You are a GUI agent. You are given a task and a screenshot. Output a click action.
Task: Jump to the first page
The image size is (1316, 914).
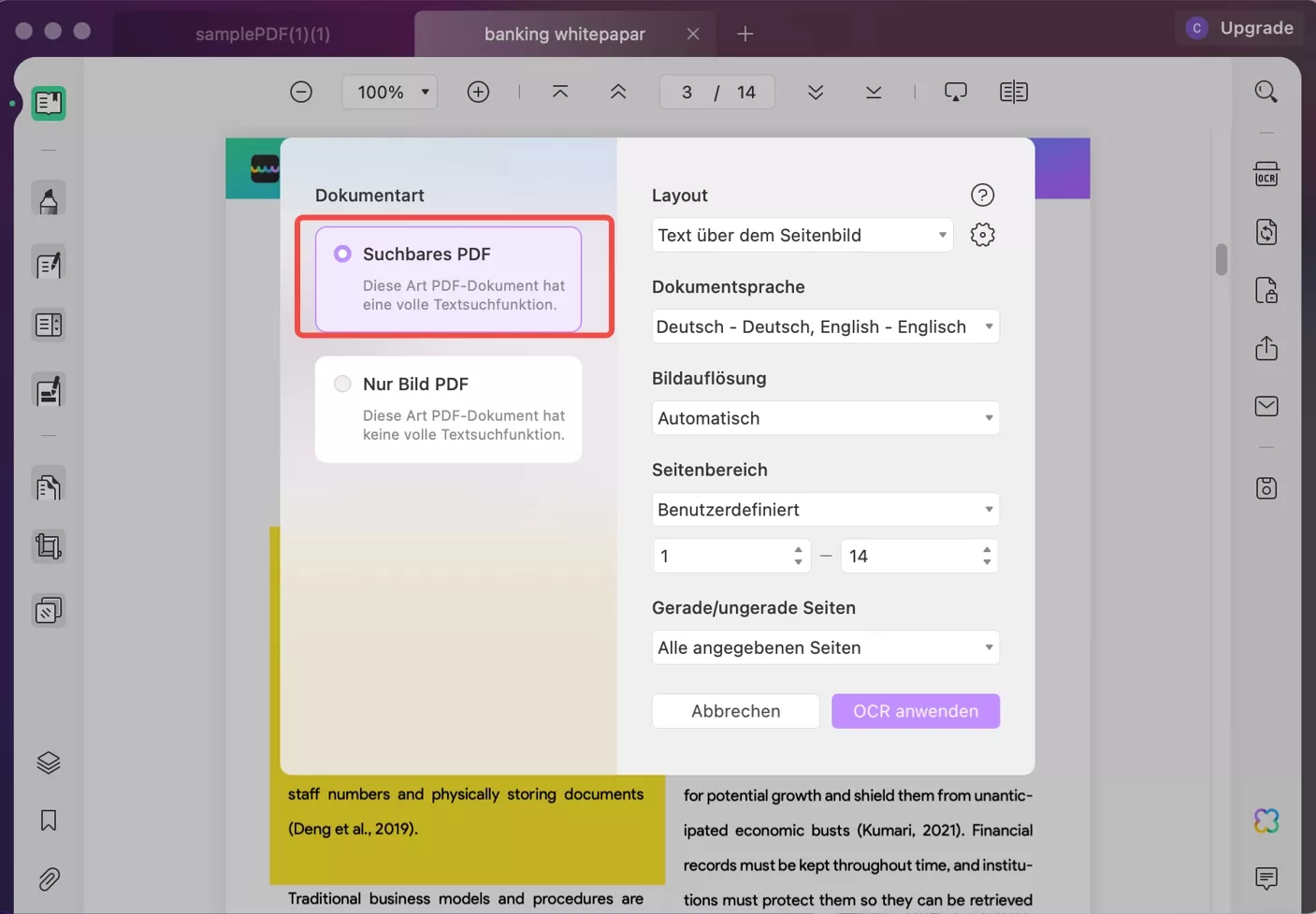[x=560, y=92]
